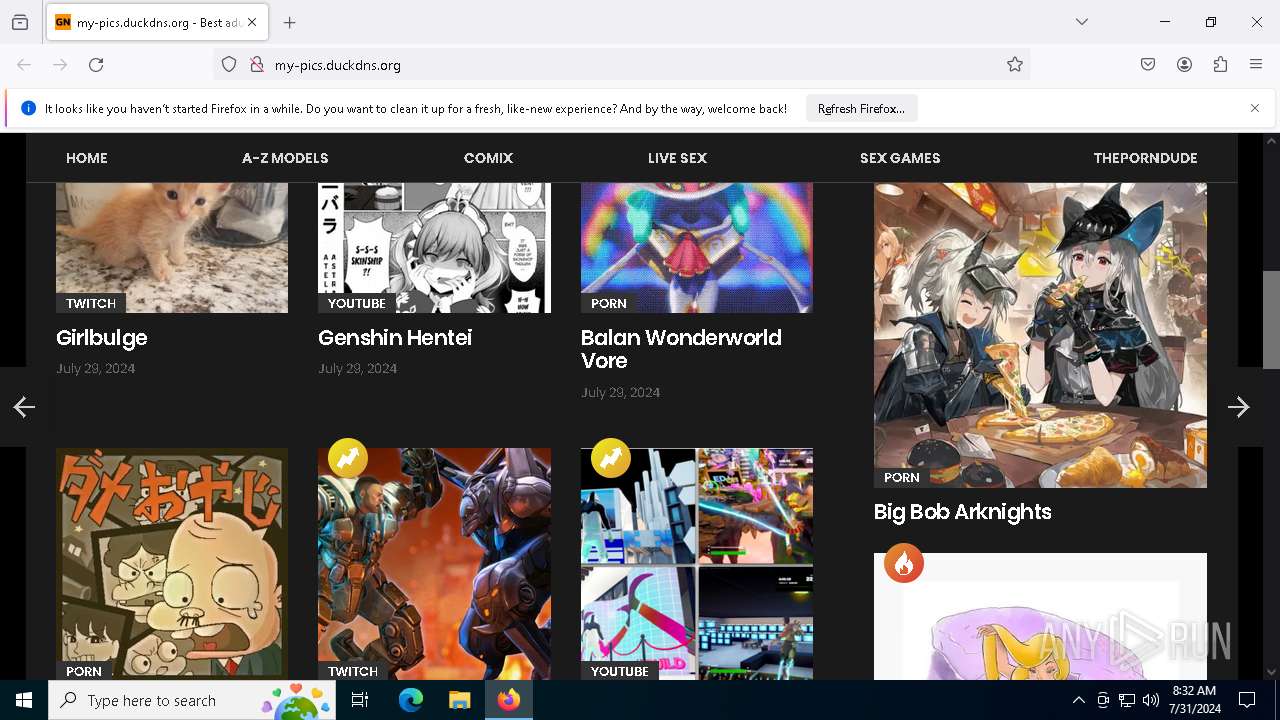Viewport: 1280px width, 720px height.
Task: Click the taskbar clock showing 8:32 AM
Action: point(1194,700)
